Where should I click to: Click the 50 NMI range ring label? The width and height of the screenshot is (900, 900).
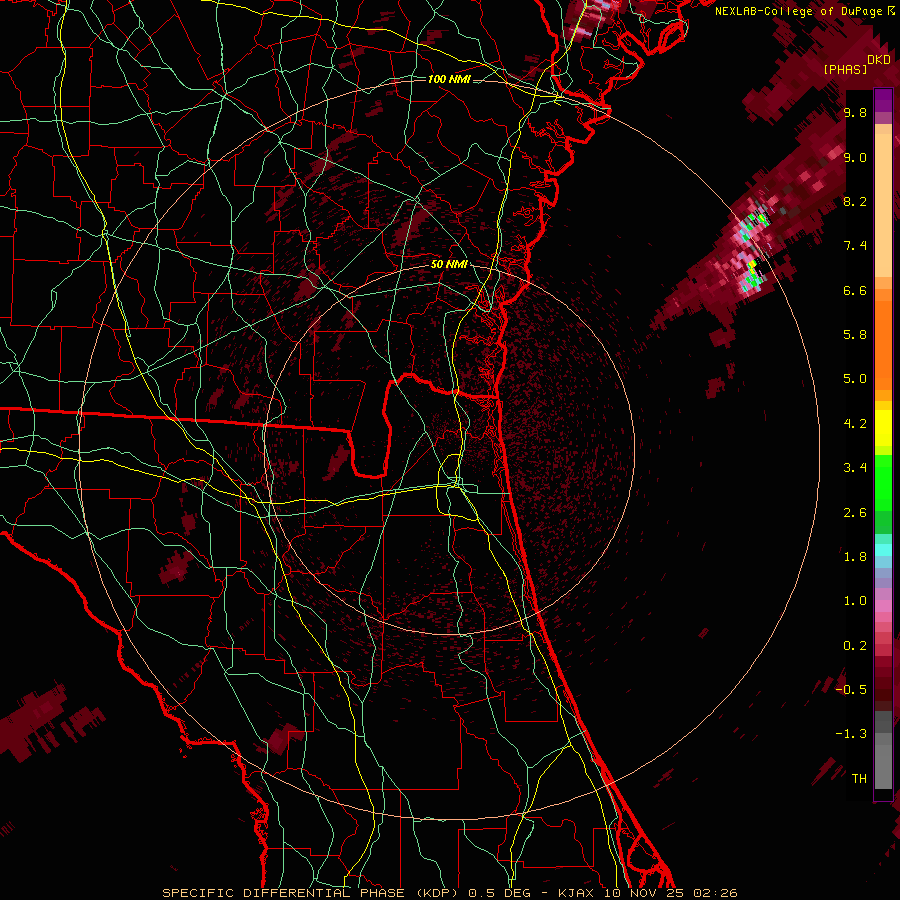coord(449,264)
